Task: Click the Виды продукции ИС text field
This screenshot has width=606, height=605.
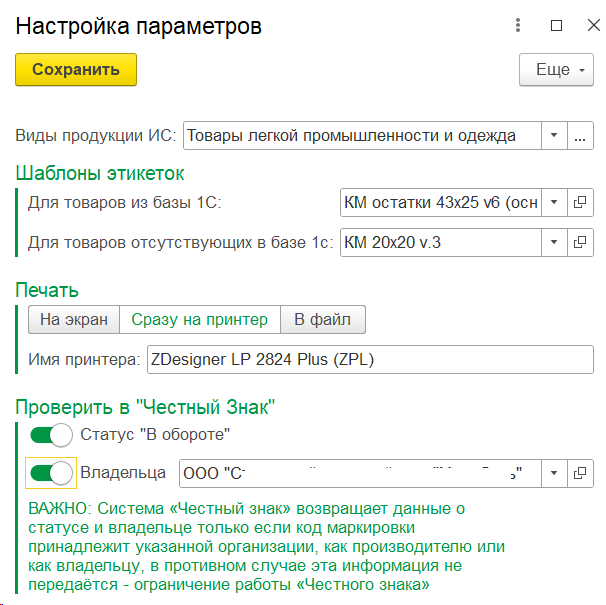Action: (361, 135)
